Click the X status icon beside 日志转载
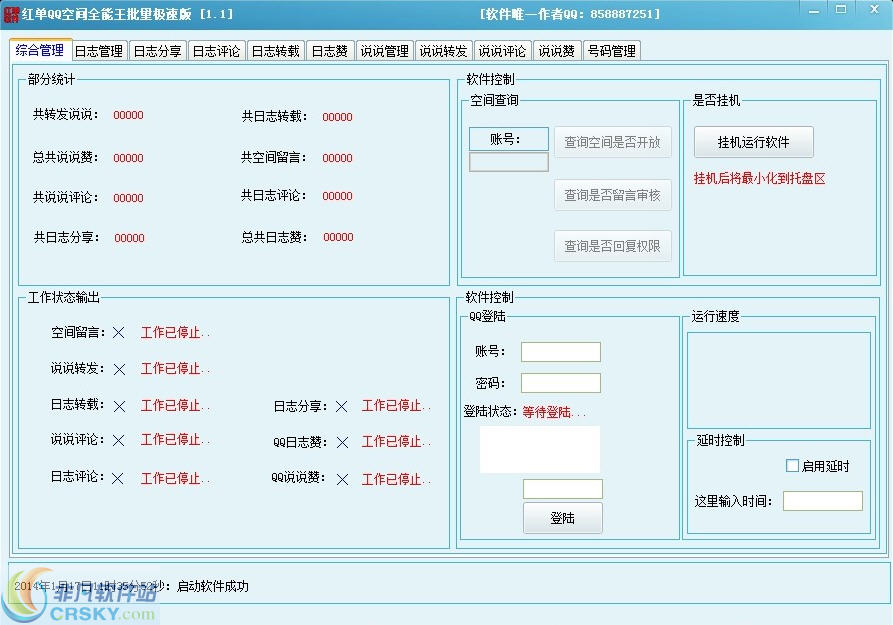The image size is (893, 625). coord(119,406)
